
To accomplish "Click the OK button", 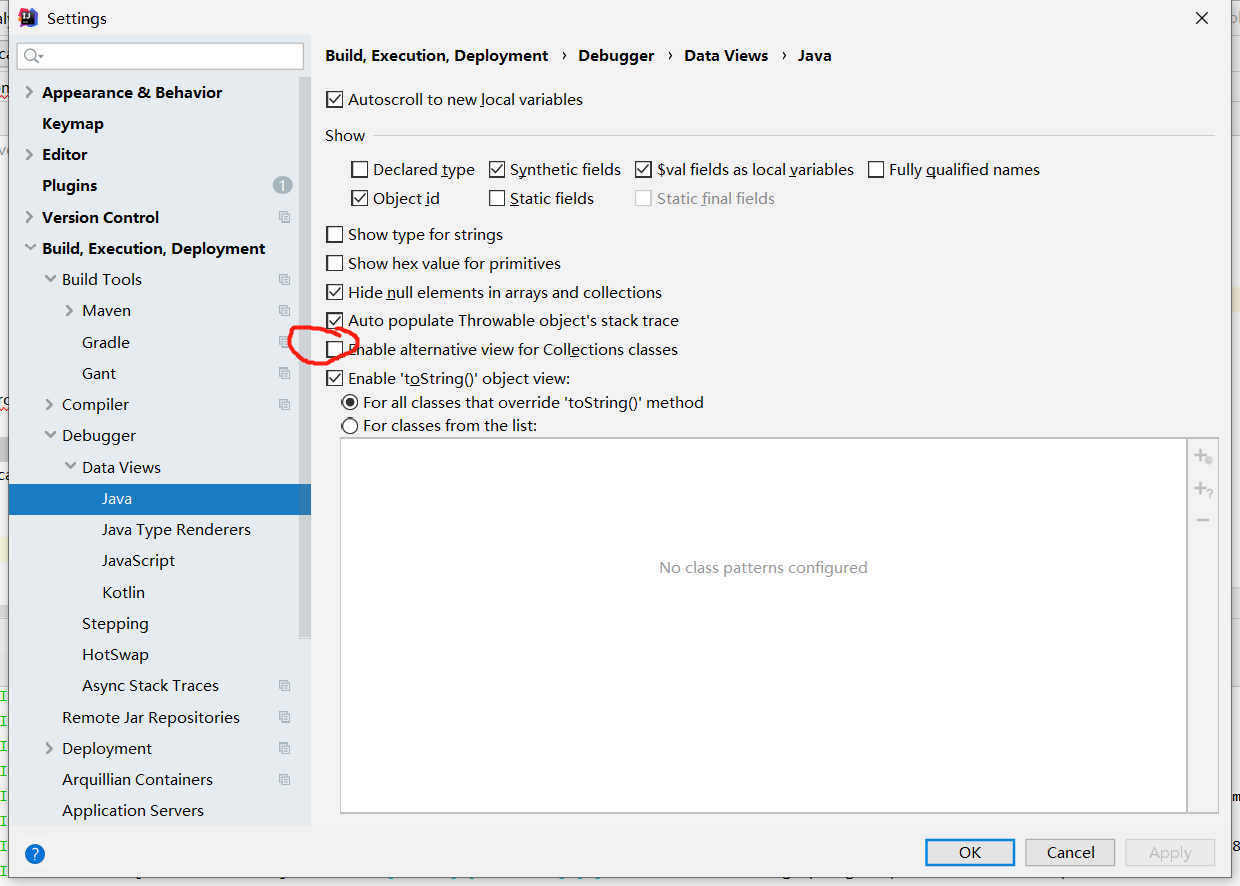I will (x=970, y=852).
